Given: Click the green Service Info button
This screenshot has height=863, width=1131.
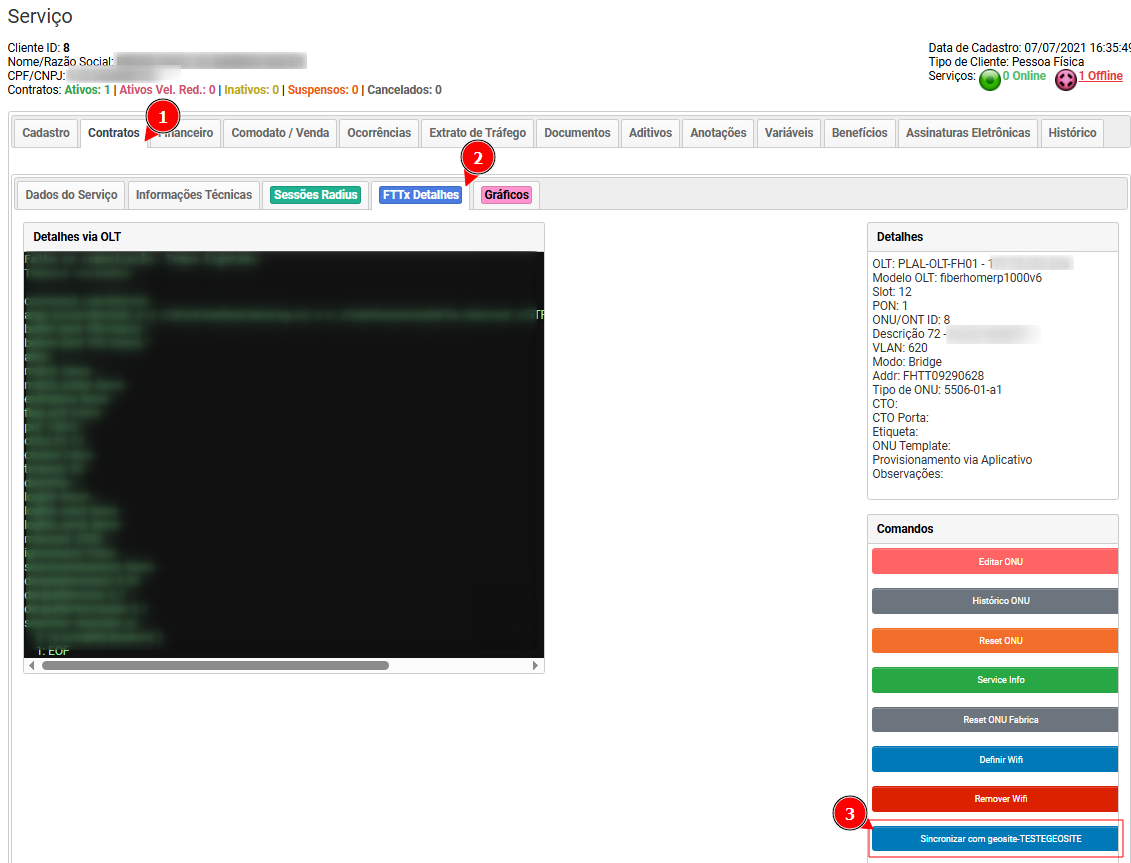Looking at the screenshot, I should pyautogui.click(x=995, y=680).
